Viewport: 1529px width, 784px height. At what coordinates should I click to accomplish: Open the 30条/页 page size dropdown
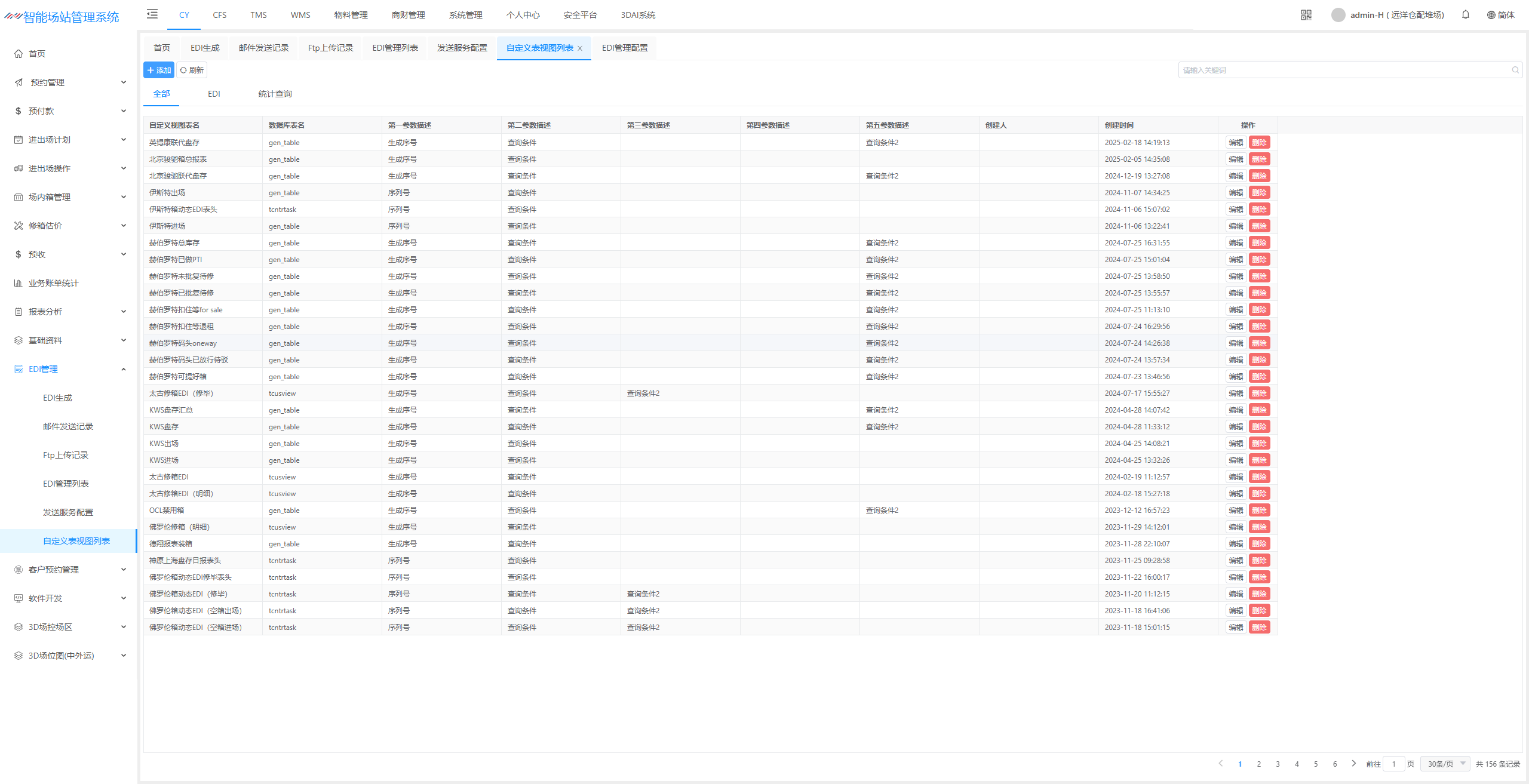1445,764
